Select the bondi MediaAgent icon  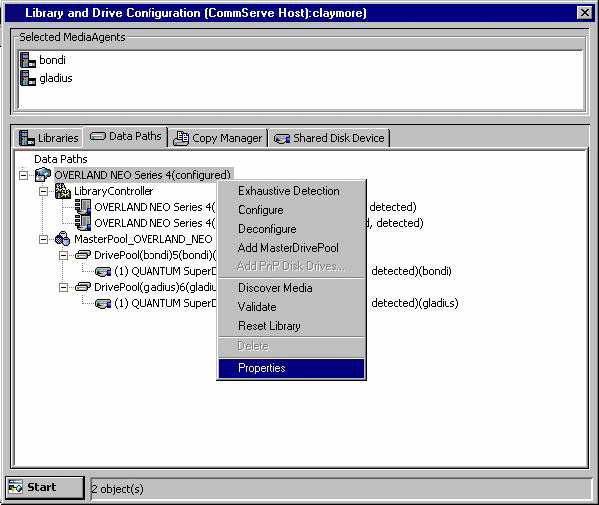point(28,60)
